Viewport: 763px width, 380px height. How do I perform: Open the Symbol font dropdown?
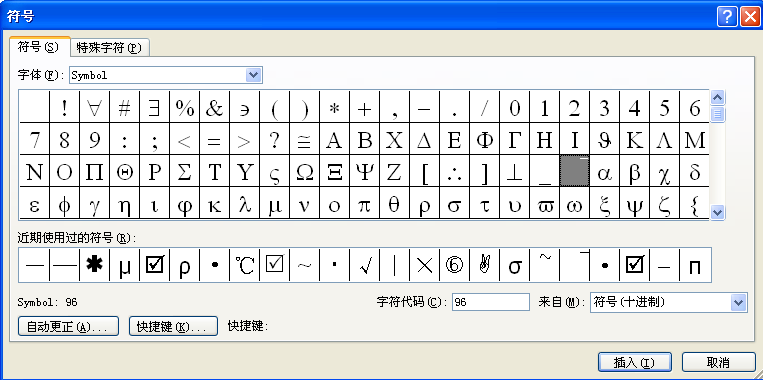(x=254, y=75)
